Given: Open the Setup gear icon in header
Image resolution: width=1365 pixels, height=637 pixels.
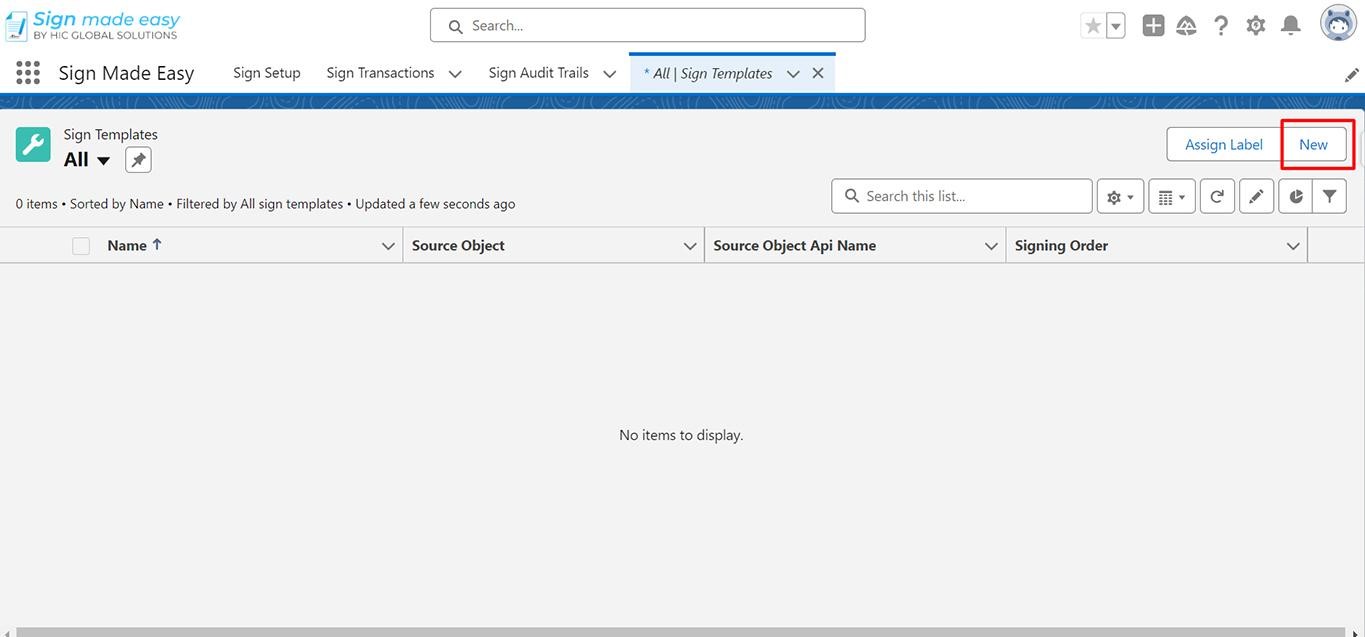Looking at the screenshot, I should tap(1256, 26).
